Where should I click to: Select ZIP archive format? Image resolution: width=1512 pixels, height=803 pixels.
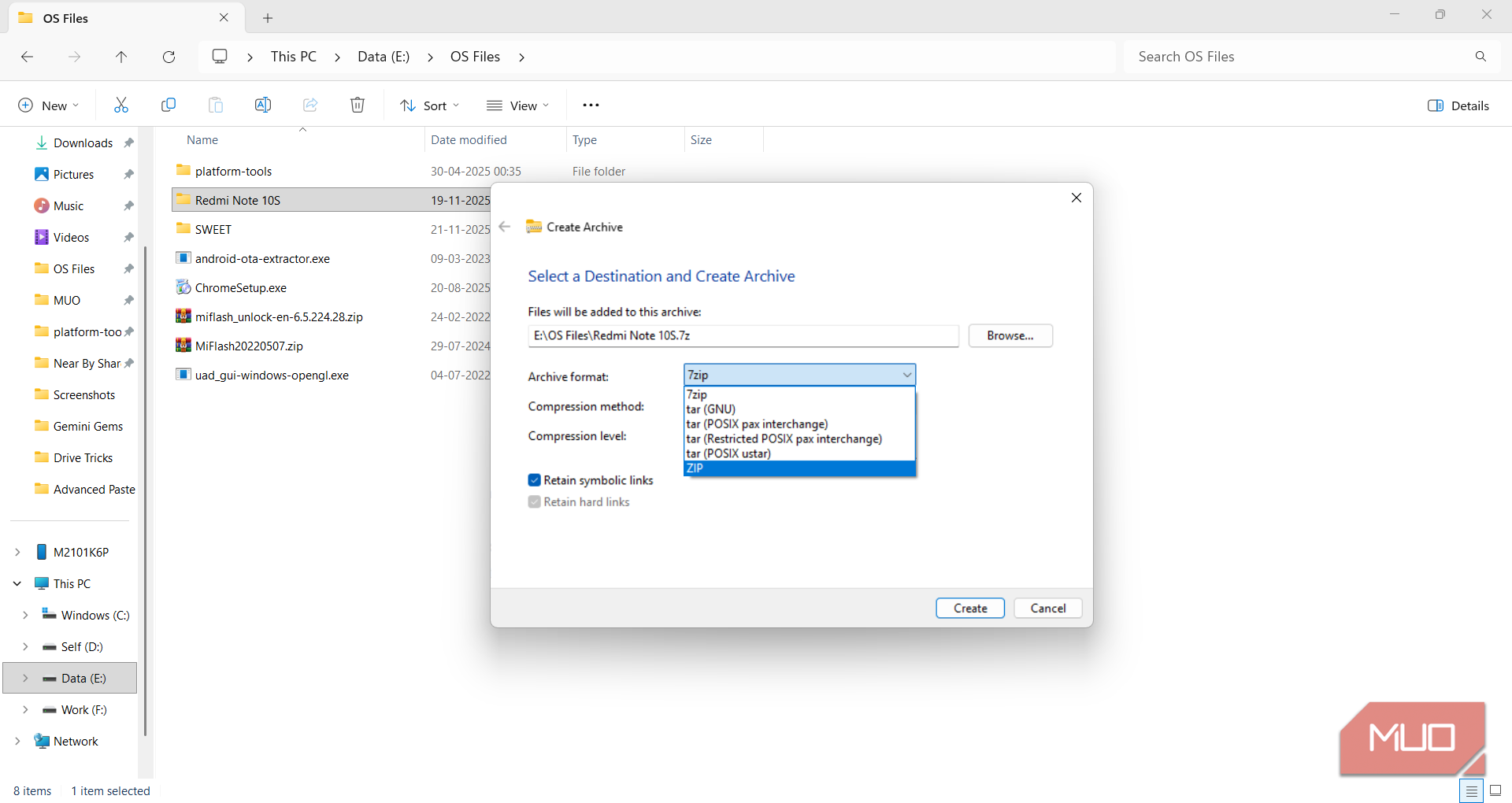[799, 468]
